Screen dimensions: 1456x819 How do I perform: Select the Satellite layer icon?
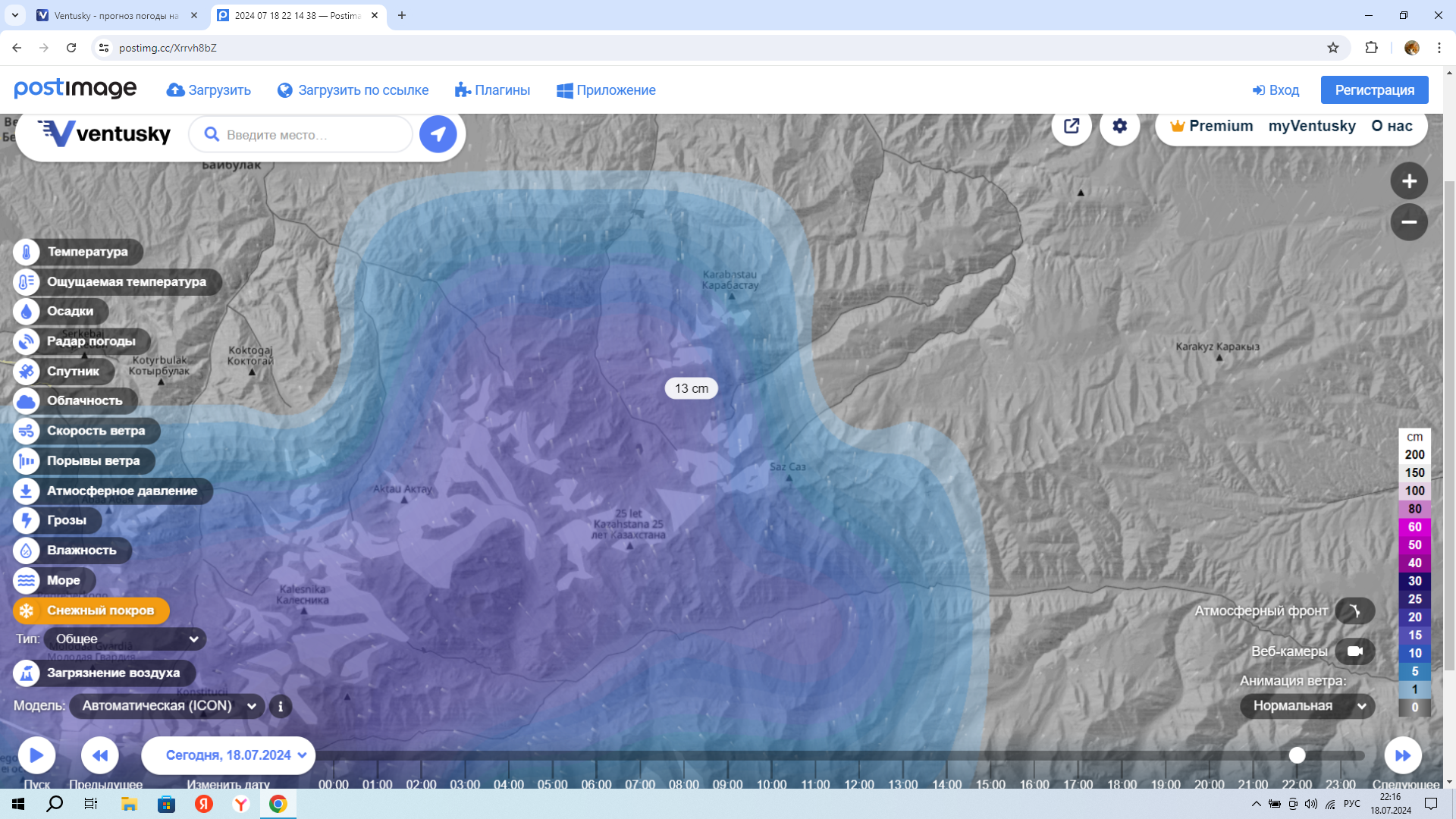(x=26, y=372)
